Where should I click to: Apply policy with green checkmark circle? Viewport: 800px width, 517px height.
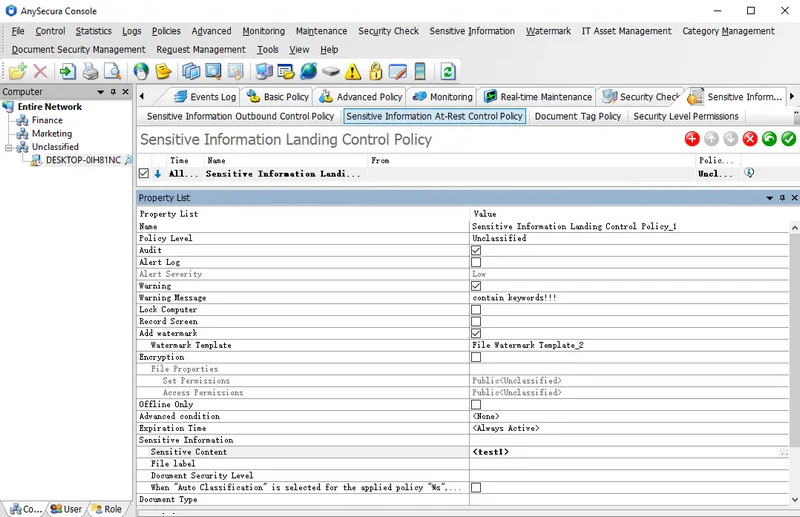coord(788,139)
